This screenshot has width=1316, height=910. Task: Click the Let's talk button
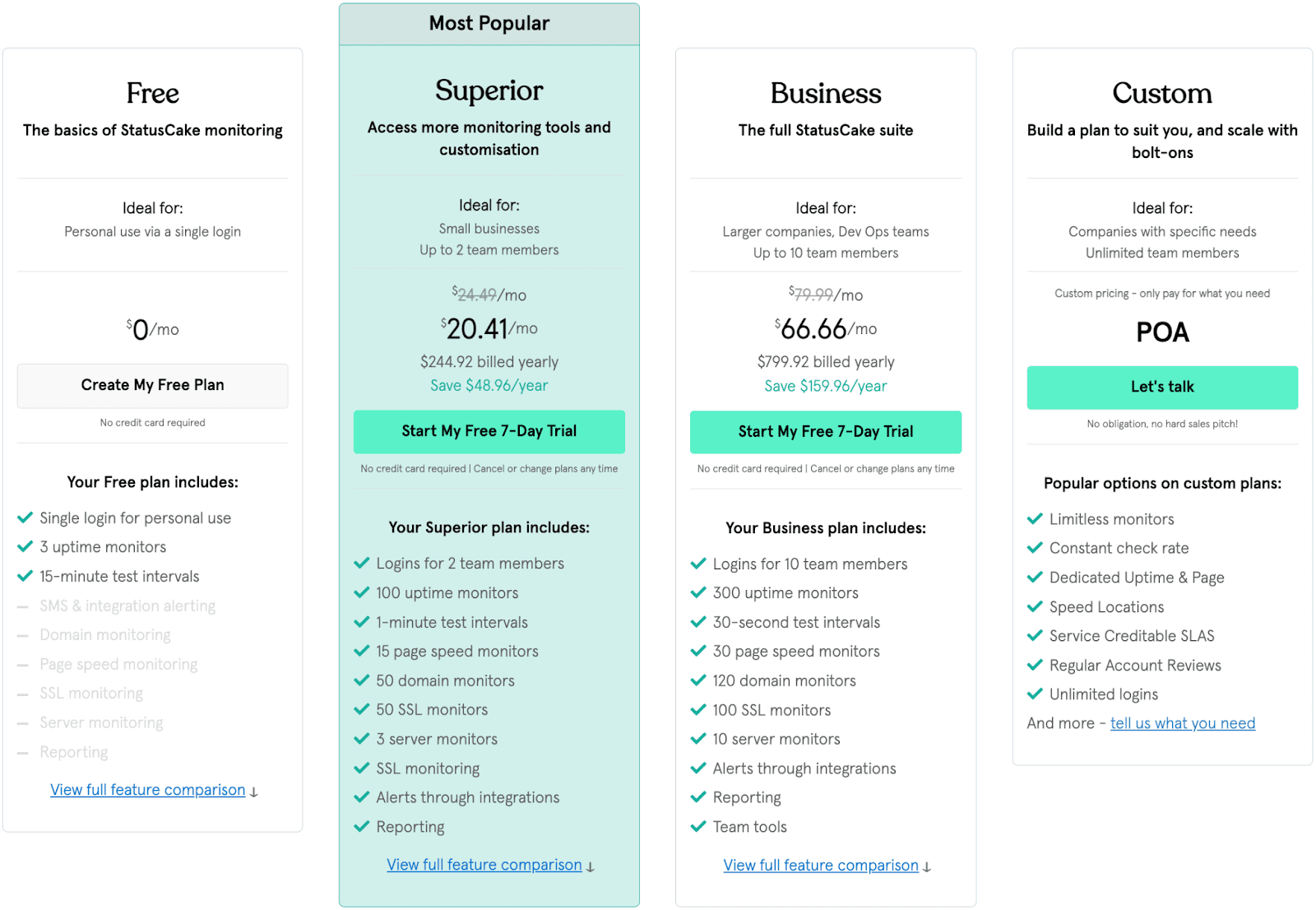pos(1162,388)
